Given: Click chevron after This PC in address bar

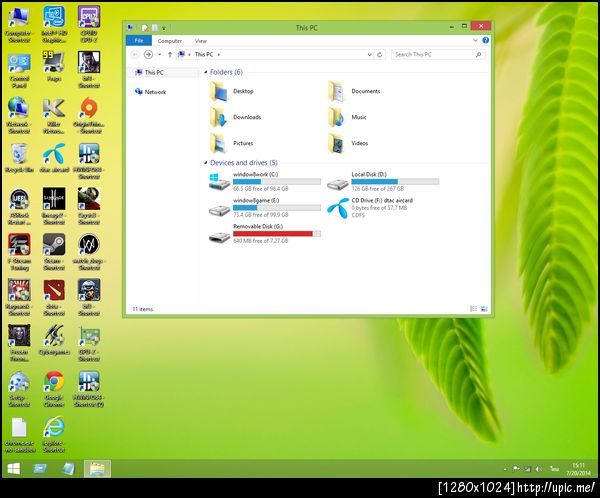Looking at the screenshot, I should point(218,55).
